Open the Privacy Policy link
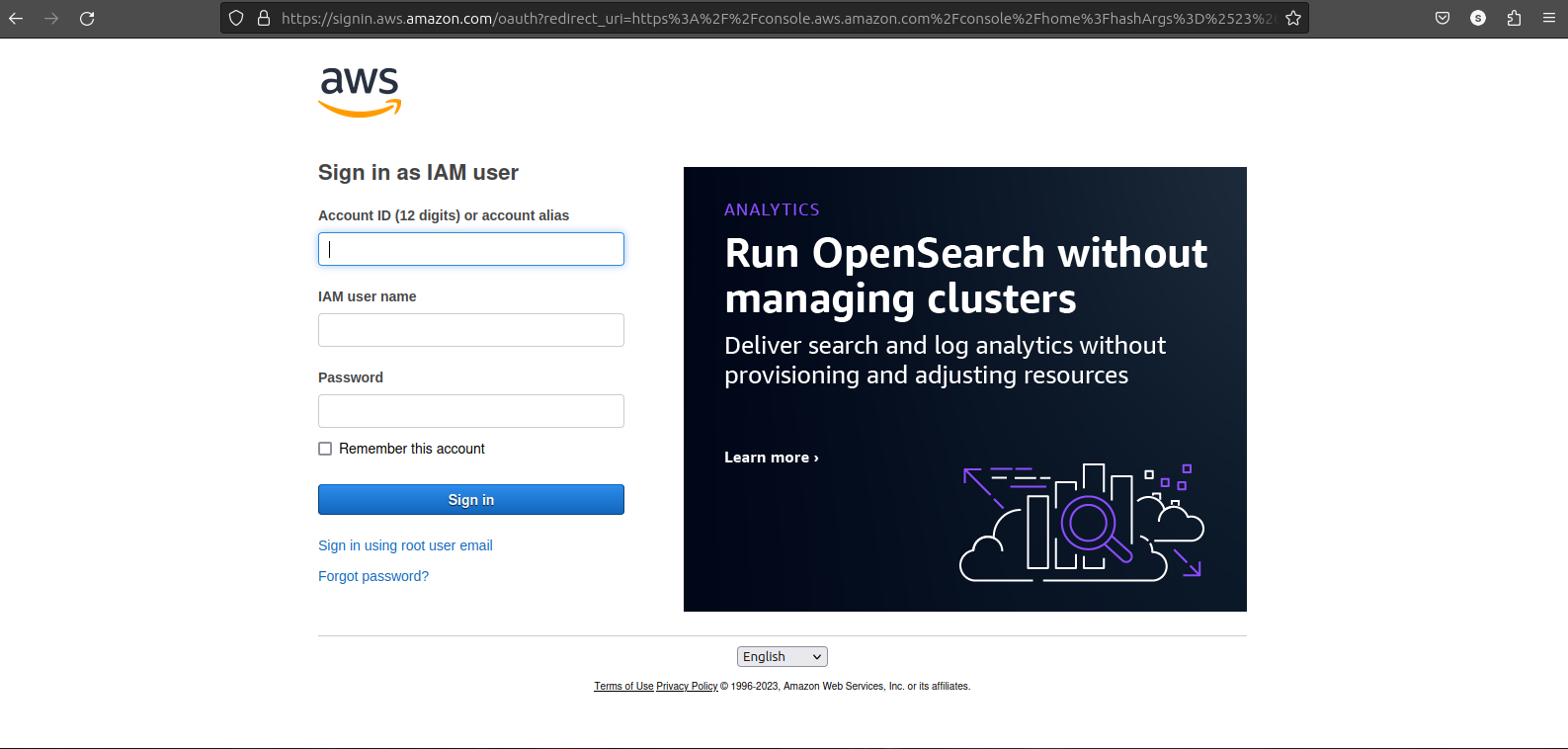 pyautogui.click(x=687, y=686)
